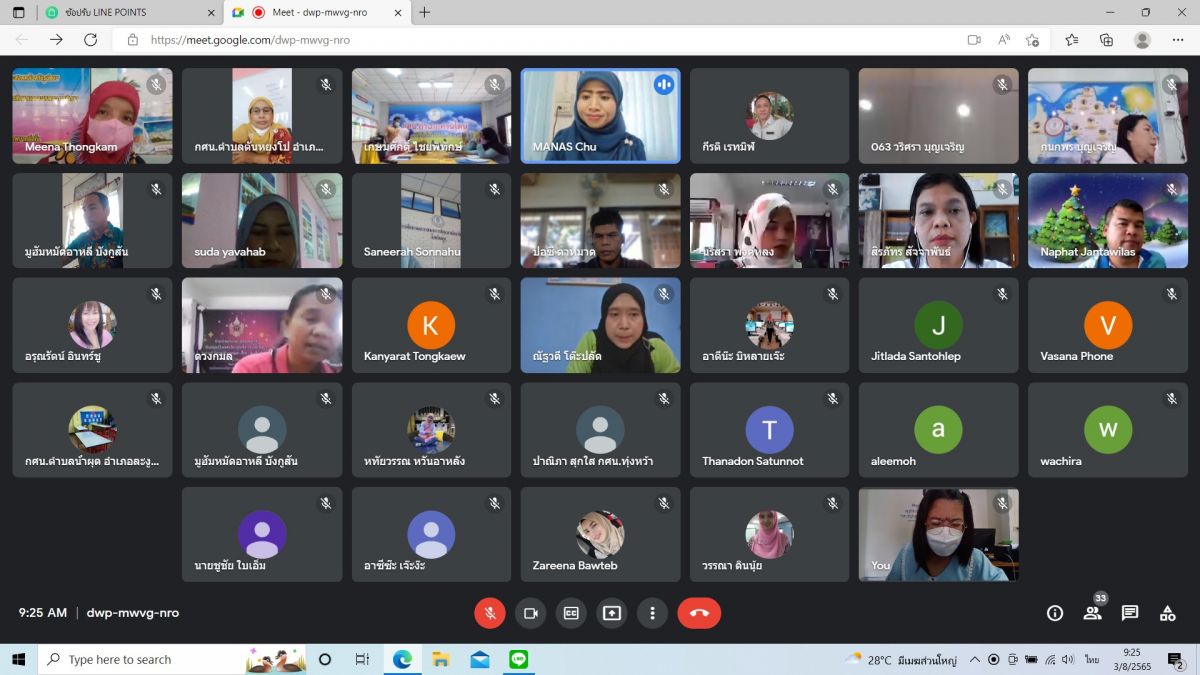This screenshot has height=675, width=1200.
Task: Open the more options three-dot menu
Action: coord(652,613)
